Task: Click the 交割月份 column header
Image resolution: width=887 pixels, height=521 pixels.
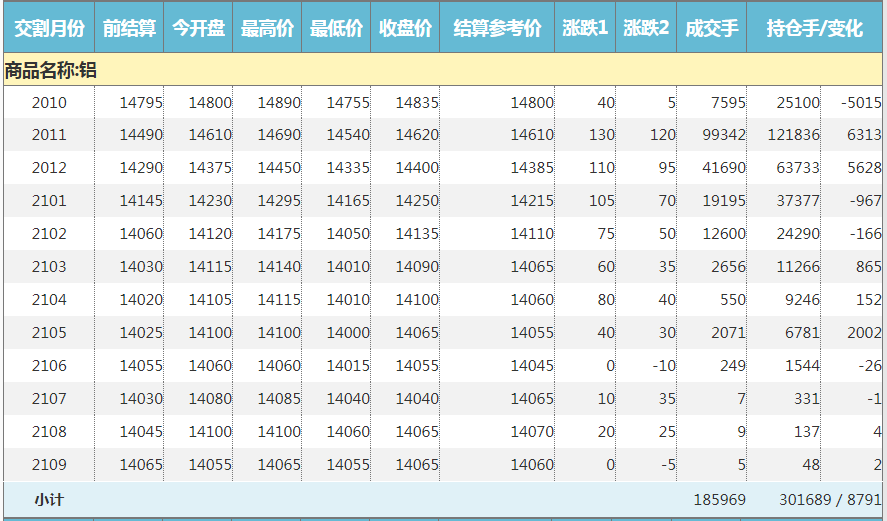Action: click(x=49, y=29)
